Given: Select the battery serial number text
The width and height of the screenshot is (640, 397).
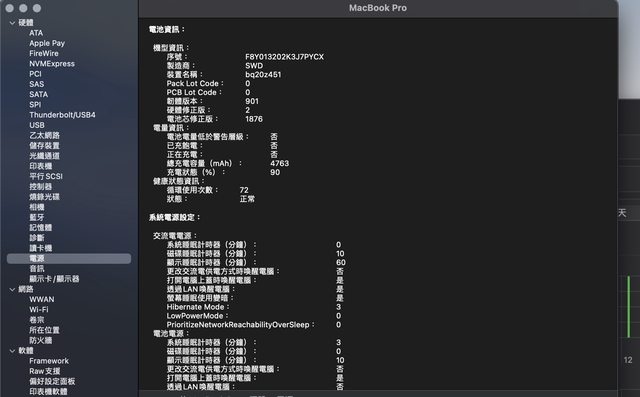Looking at the screenshot, I should 284,57.
